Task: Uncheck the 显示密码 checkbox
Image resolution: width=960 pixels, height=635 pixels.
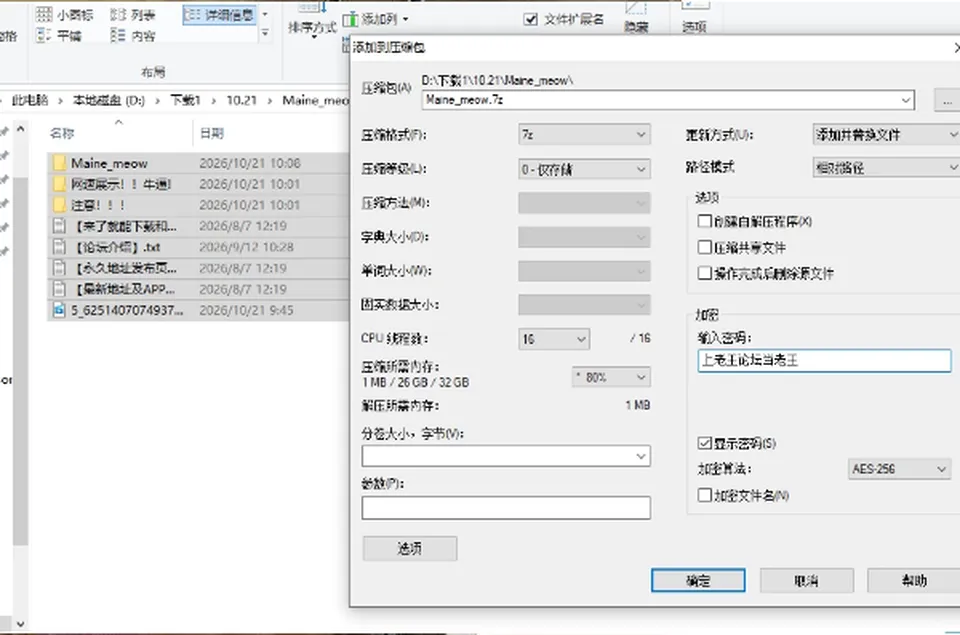Action: (705, 443)
